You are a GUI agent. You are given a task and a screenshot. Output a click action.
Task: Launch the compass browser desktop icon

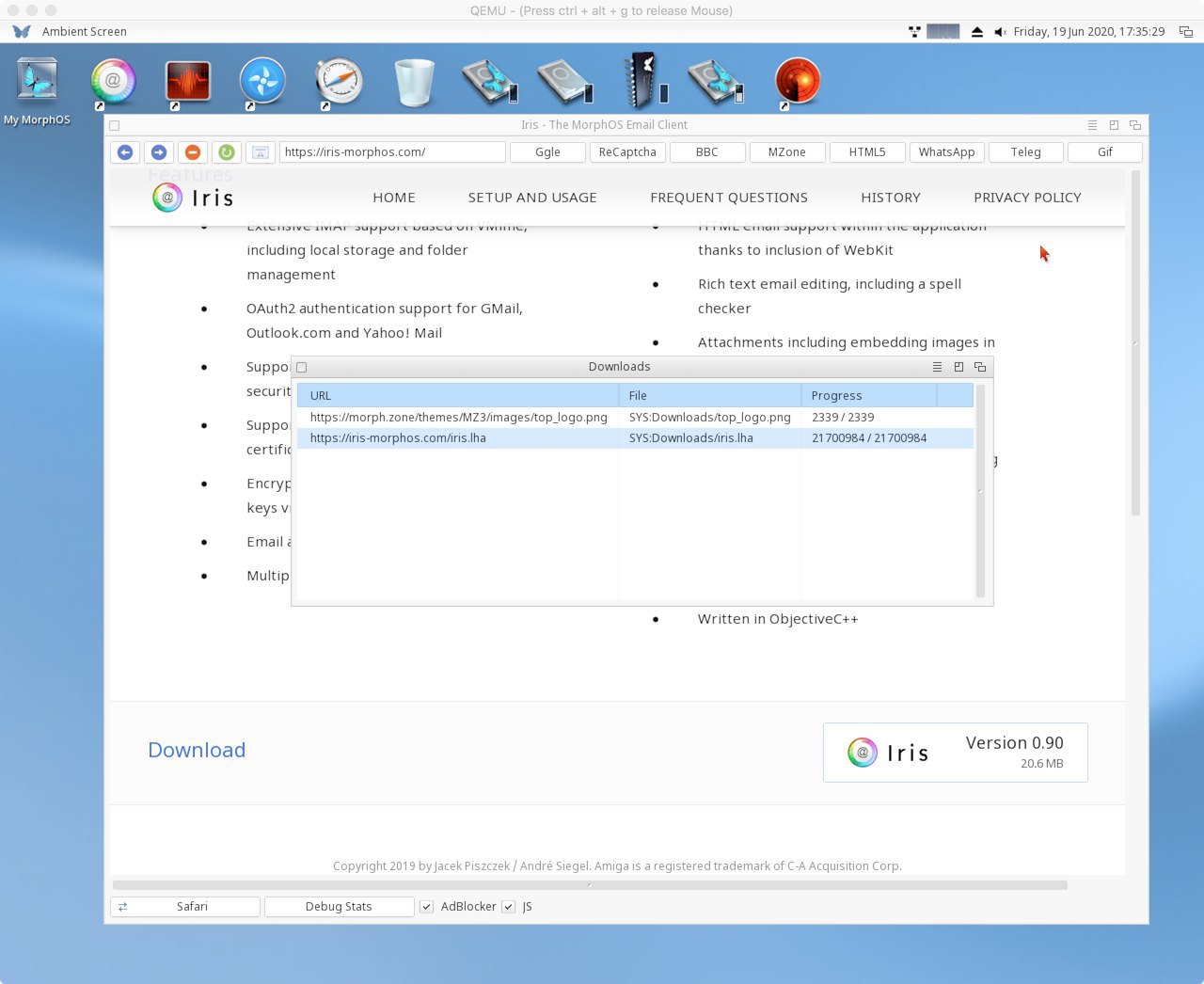339,82
